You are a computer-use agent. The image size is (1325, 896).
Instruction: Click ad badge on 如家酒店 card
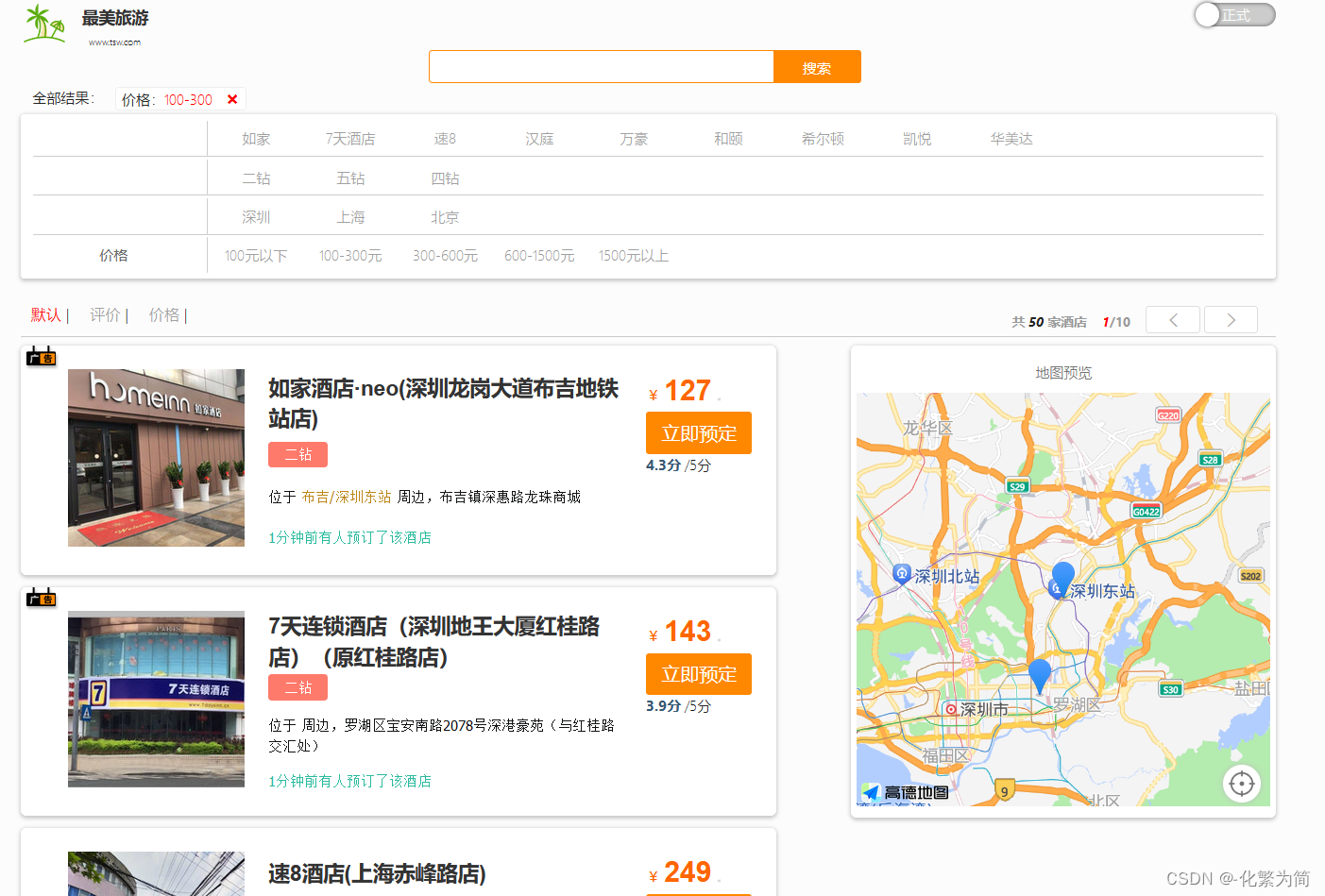pos(42,356)
